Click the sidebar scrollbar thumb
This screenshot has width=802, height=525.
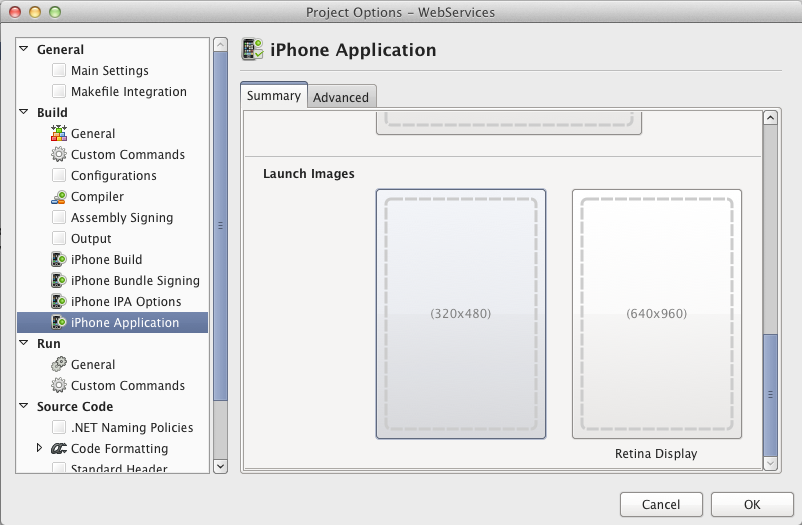[x=220, y=225]
